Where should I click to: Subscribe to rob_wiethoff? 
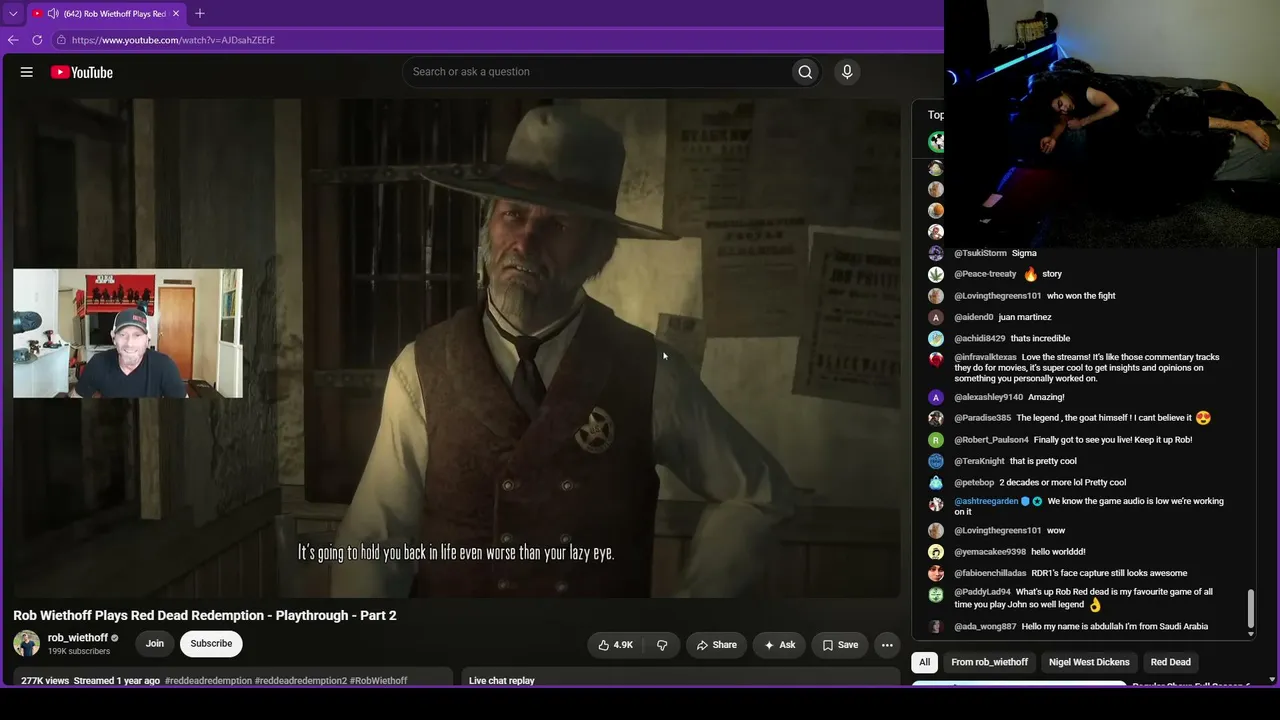click(211, 643)
